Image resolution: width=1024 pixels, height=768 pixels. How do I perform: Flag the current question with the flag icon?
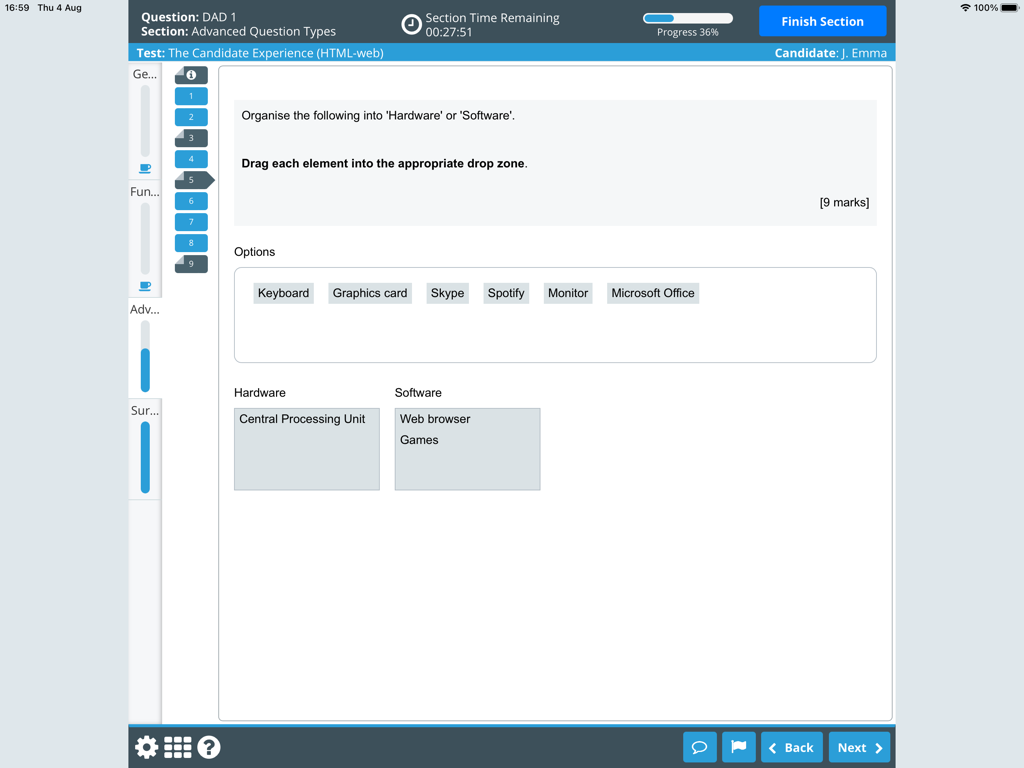click(x=738, y=747)
